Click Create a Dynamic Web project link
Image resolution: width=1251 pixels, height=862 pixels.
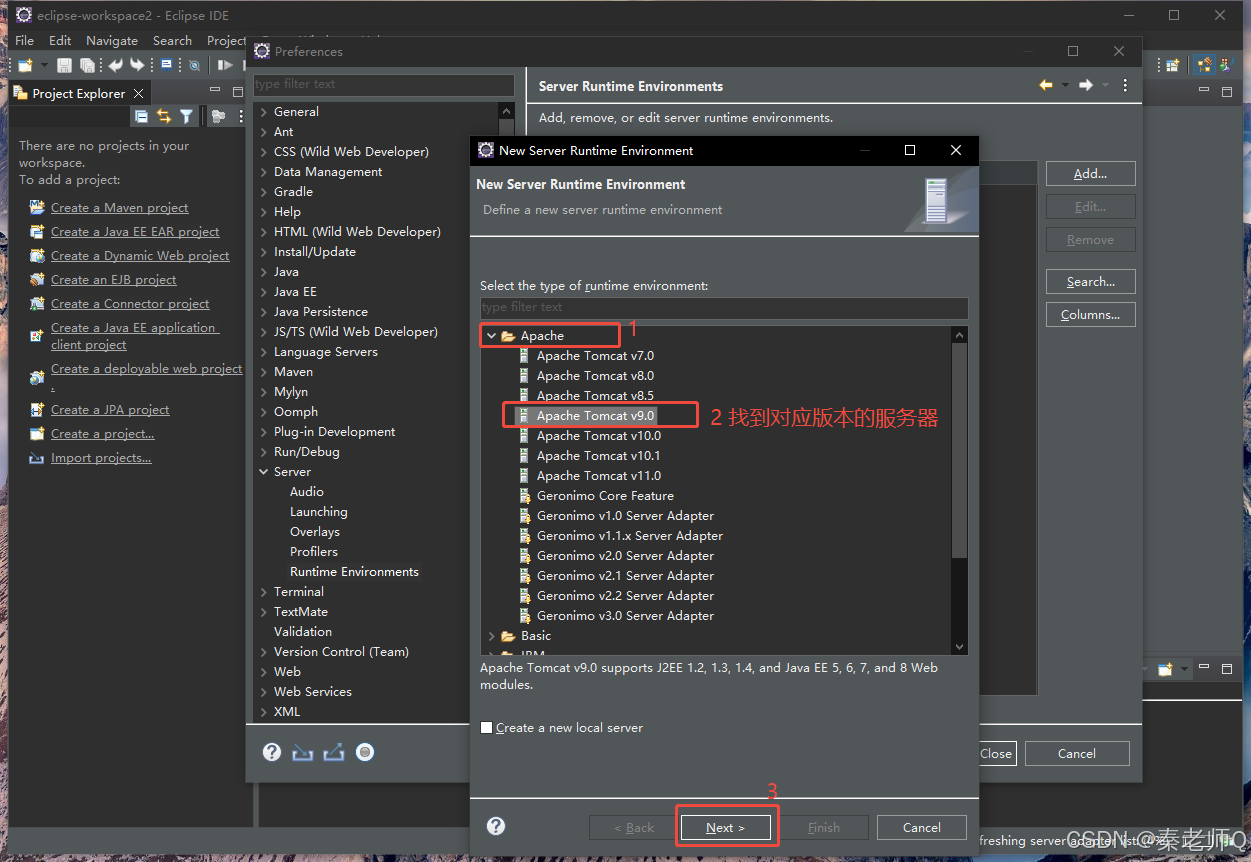[140, 256]
